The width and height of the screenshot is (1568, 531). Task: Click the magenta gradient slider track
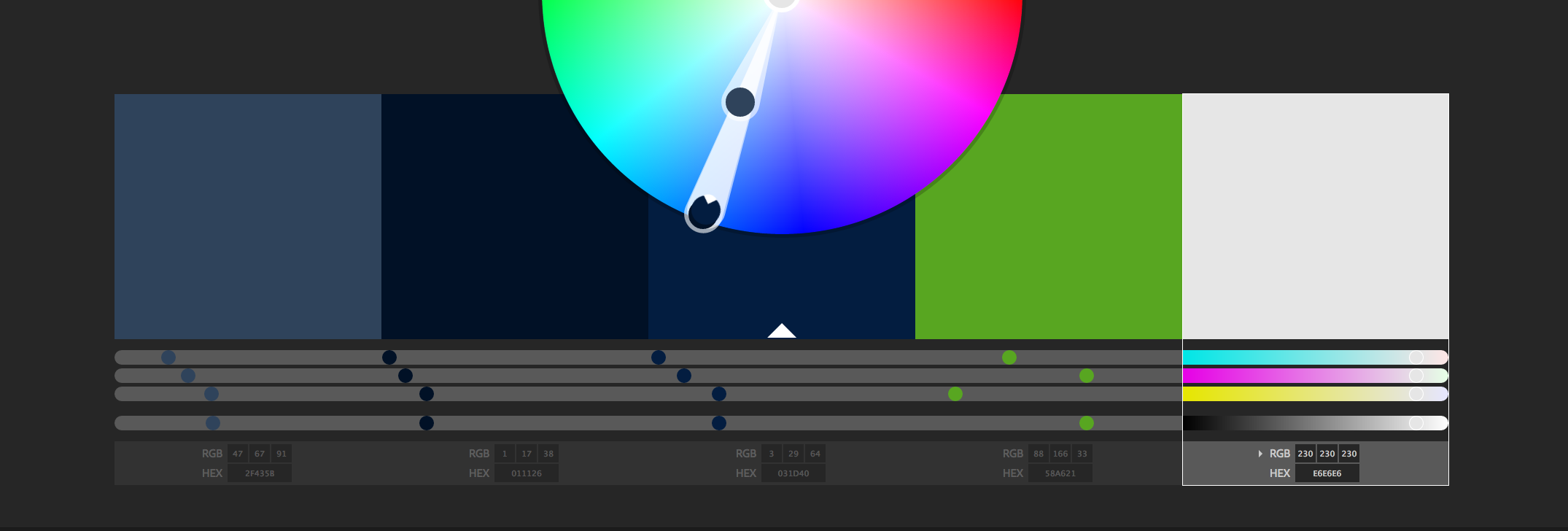click(x=1316, y=376)
